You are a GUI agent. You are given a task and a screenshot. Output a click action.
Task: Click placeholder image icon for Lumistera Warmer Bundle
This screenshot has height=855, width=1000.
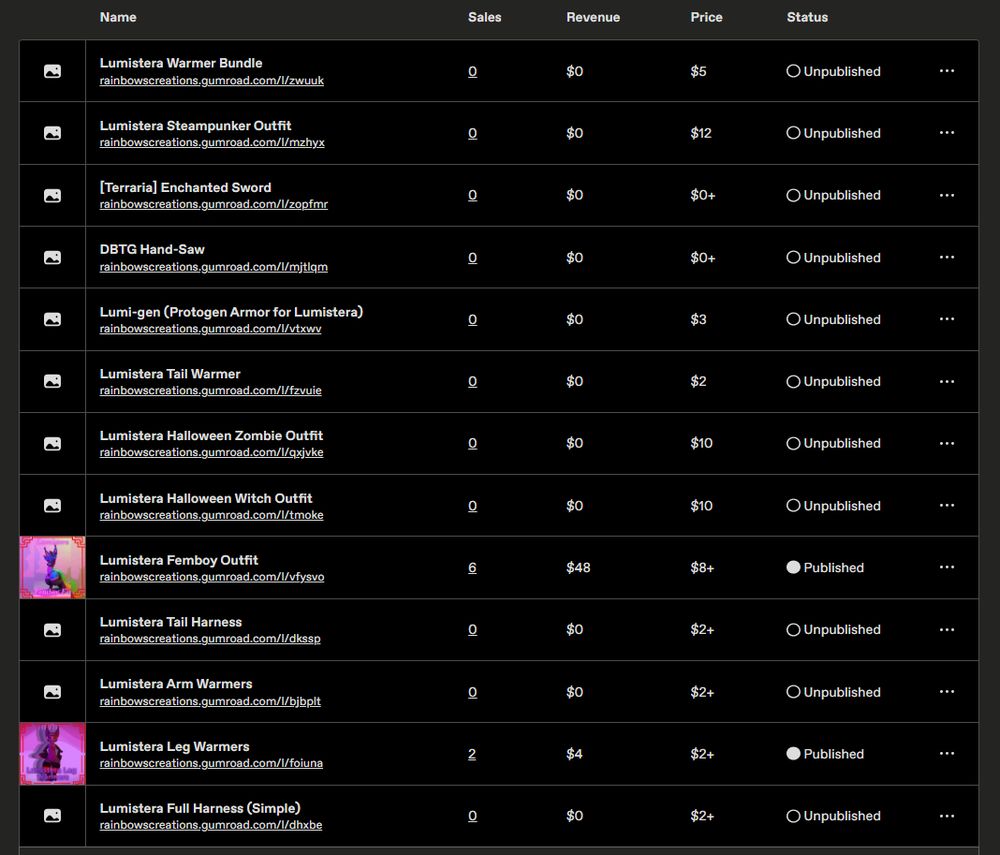tap(52, 71)
